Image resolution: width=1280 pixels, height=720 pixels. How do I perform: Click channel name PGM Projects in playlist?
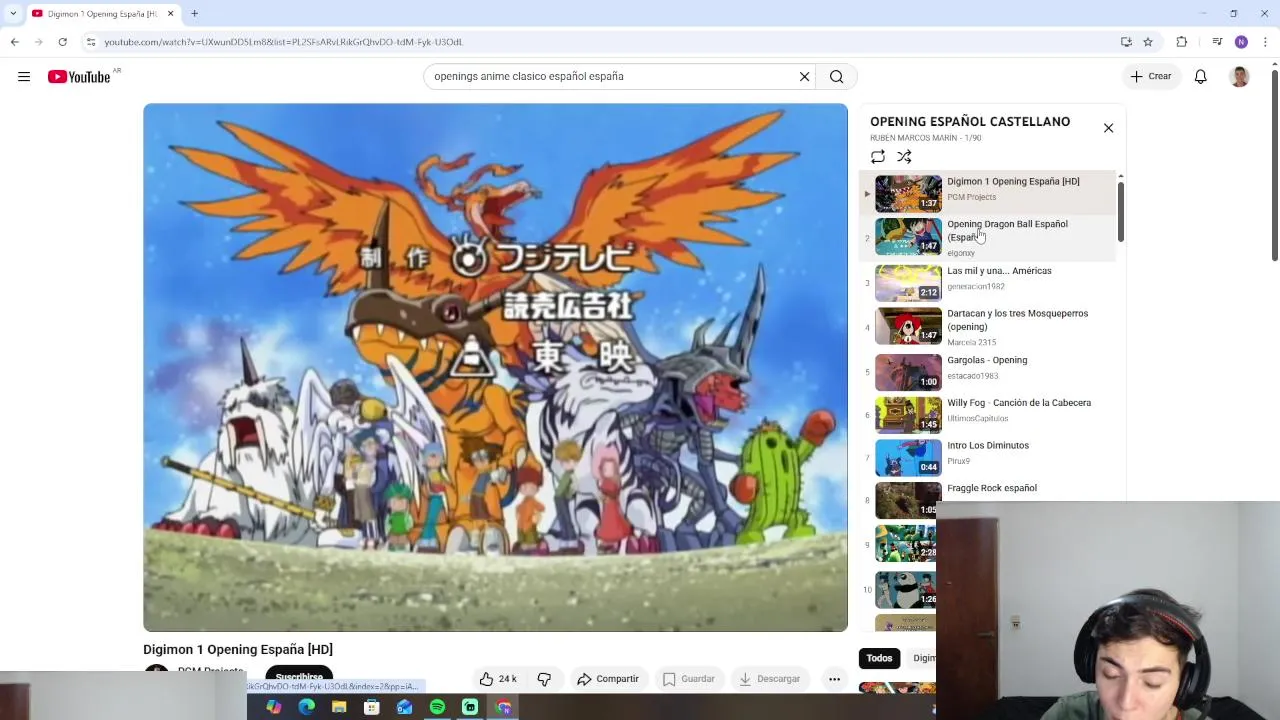click(971, 197)
